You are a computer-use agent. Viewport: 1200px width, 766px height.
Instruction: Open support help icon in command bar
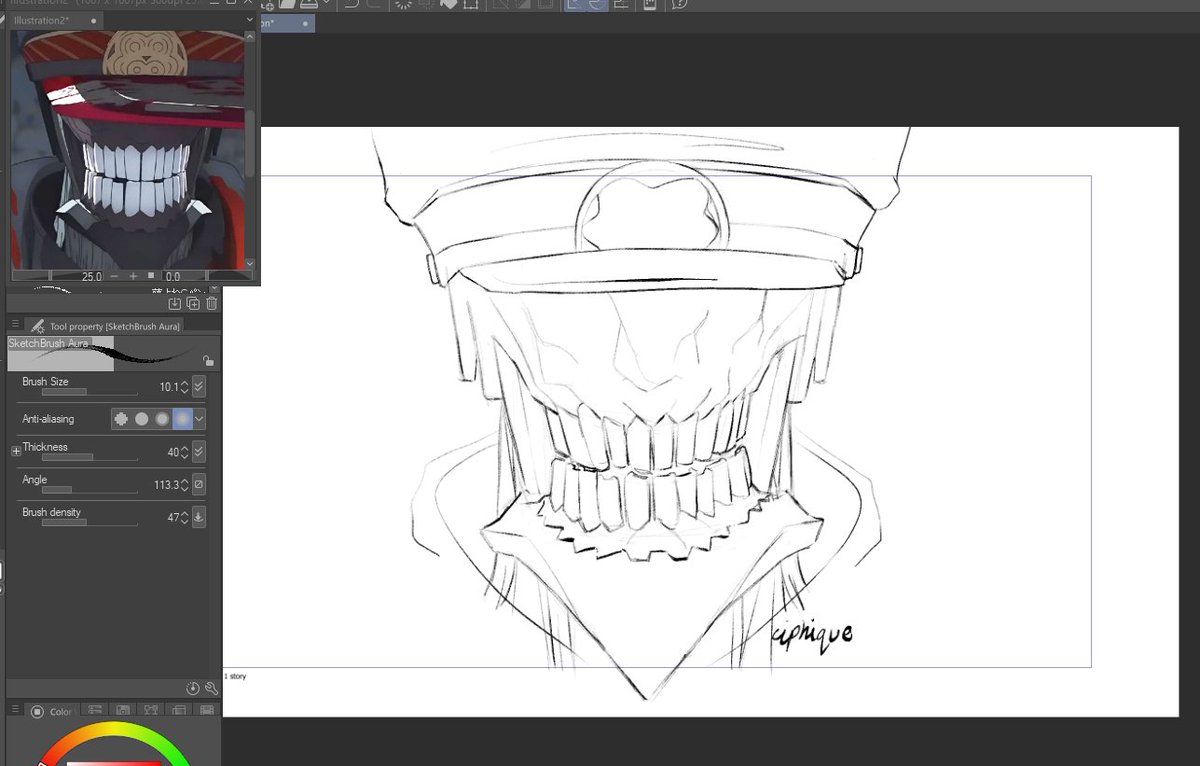[x=680, y=4]
